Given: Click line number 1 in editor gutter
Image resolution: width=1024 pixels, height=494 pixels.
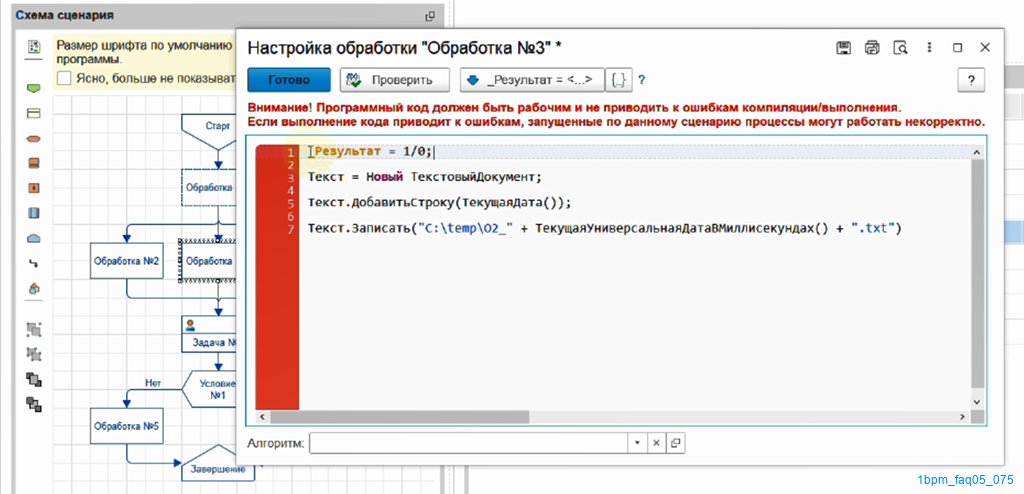Looking at the screenshot, I should pyautogui.click(x=292, y=152).
